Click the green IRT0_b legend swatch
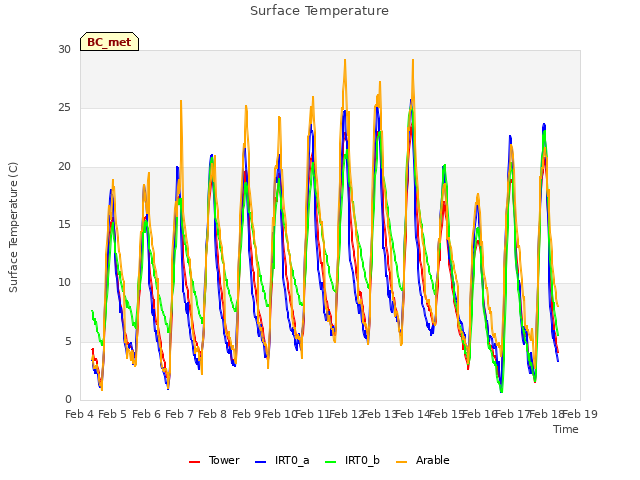The image size is (640, 480). (331, 462)
